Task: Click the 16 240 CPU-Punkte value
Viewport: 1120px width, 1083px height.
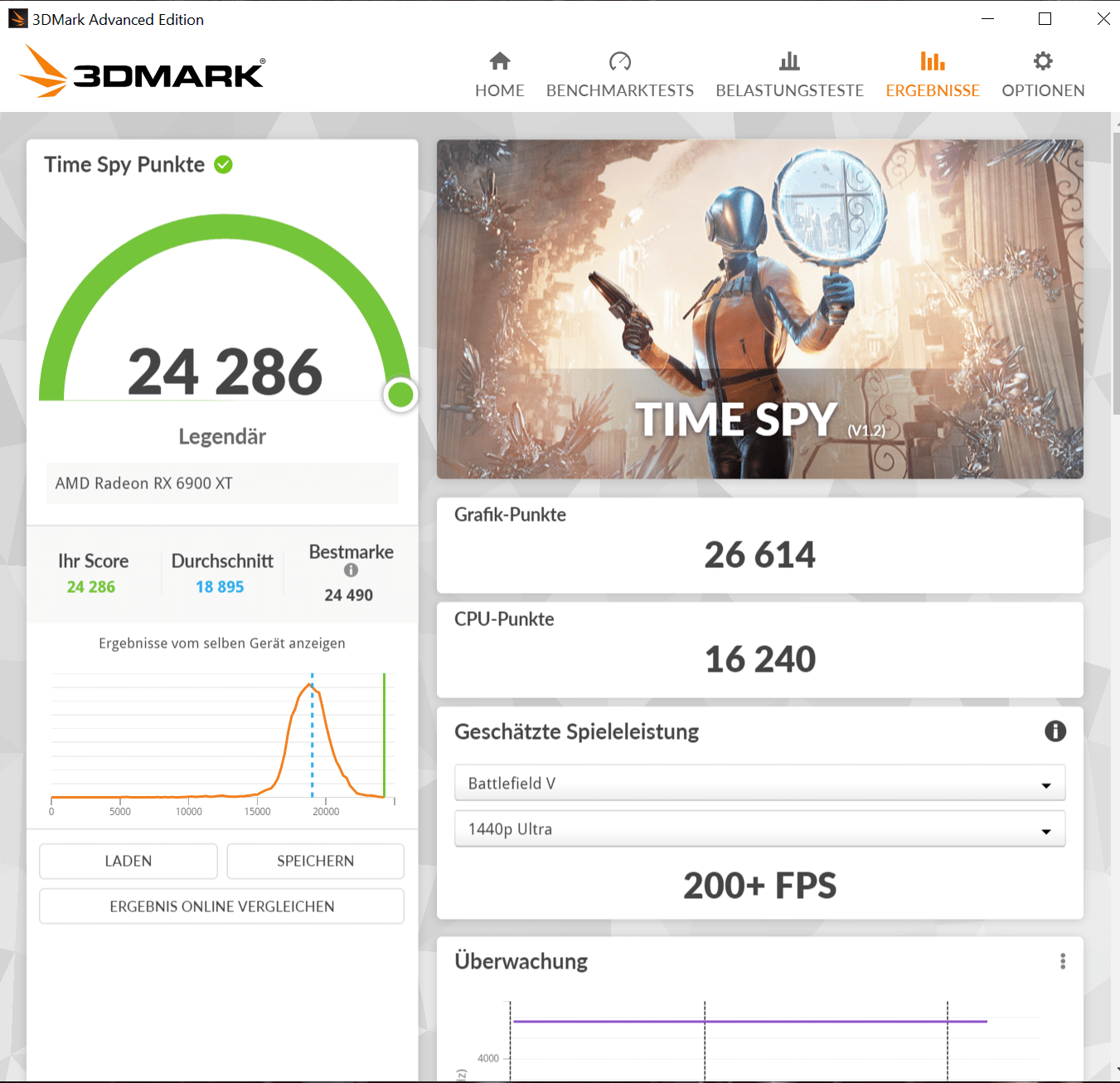Action: [759, 659]
